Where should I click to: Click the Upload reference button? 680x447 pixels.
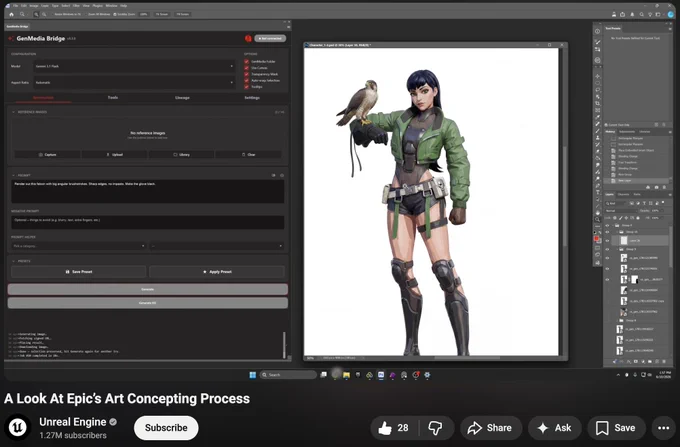click(x=114, y=154)
